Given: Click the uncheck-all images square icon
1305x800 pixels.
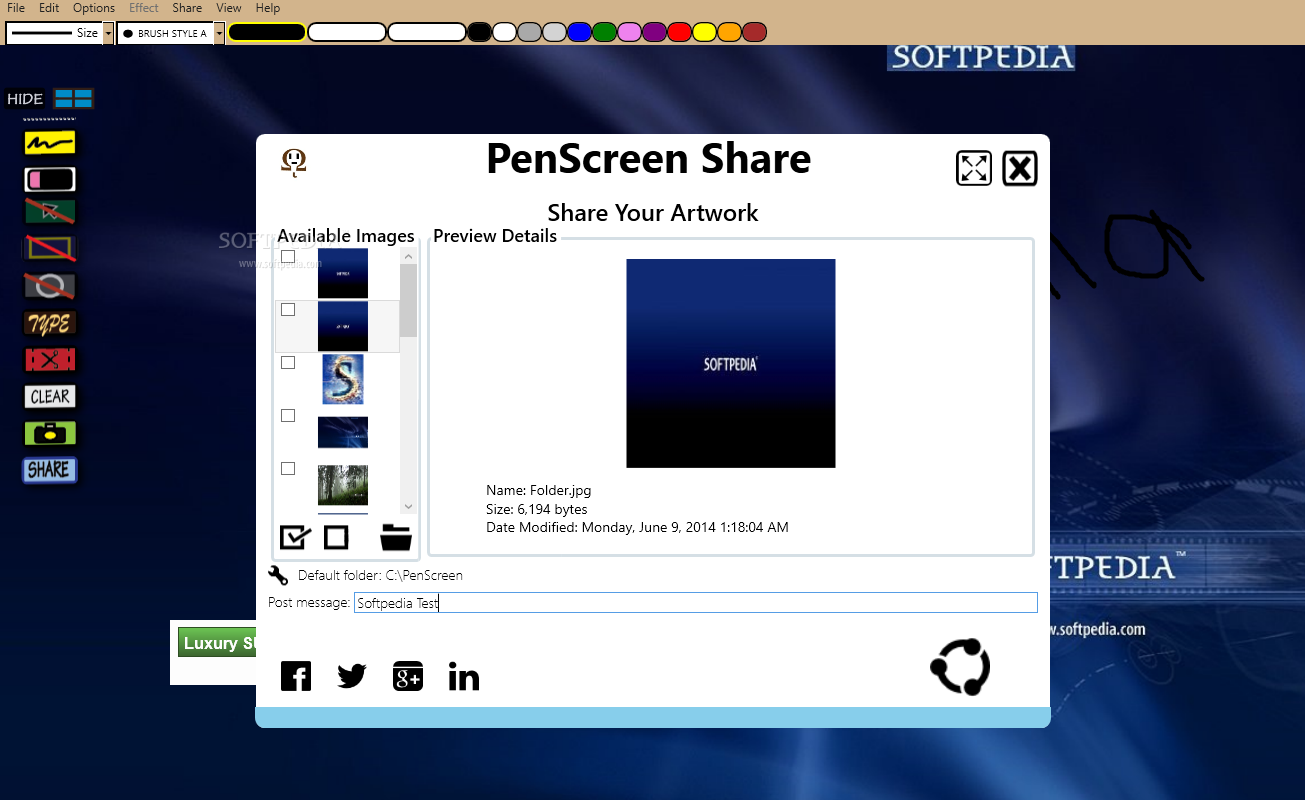Looking at the screenshot, I should [x=336, y=537].
